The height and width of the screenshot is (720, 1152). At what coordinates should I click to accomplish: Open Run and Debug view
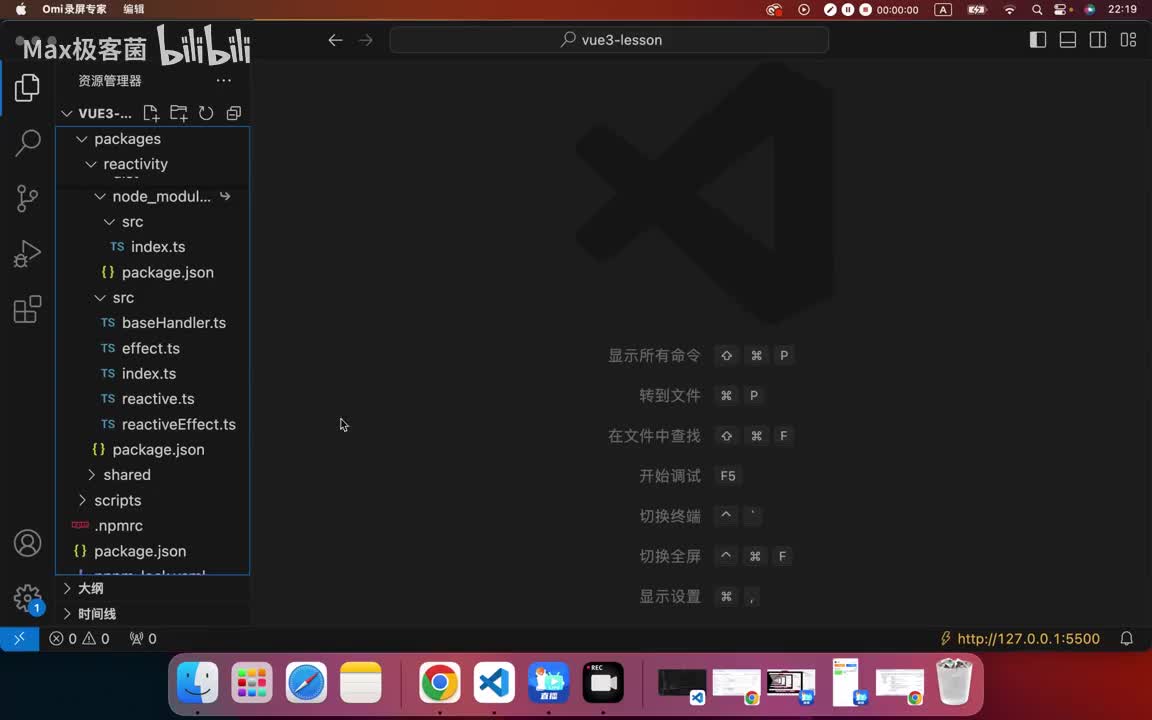(27, 253)
